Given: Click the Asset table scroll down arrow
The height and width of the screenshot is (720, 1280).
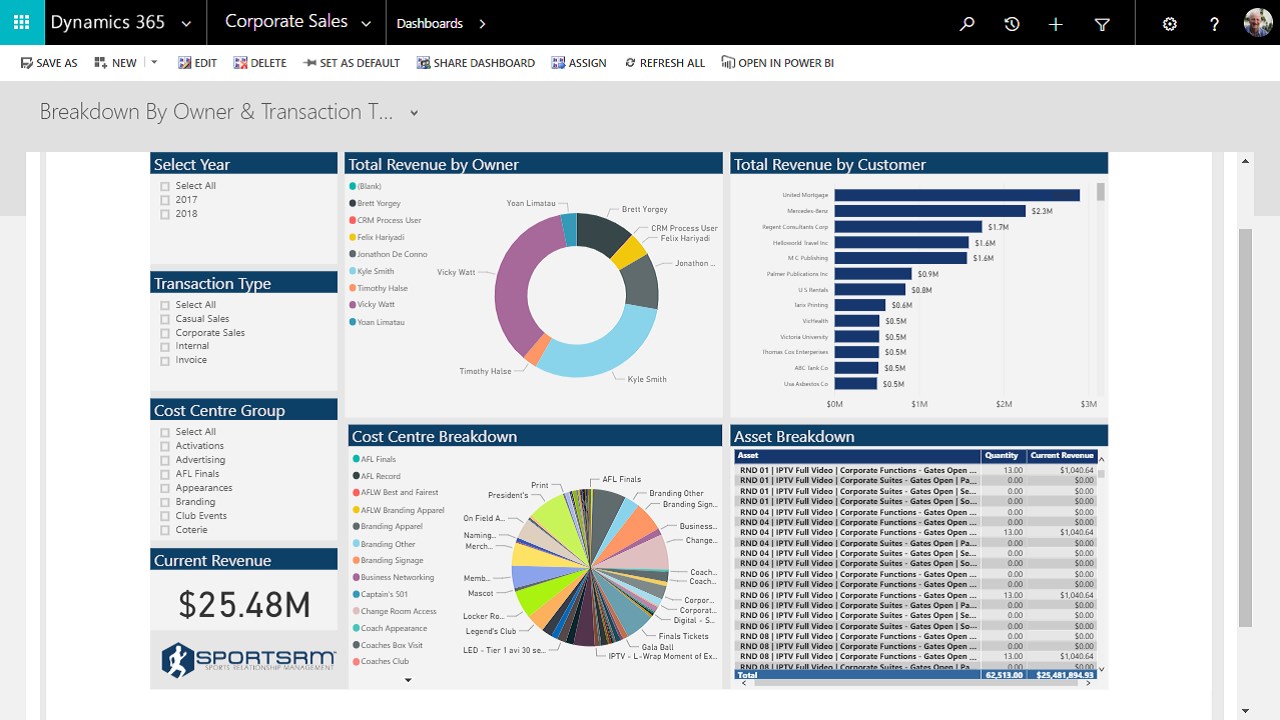Looking at the screenshot, I should 1102,668.
